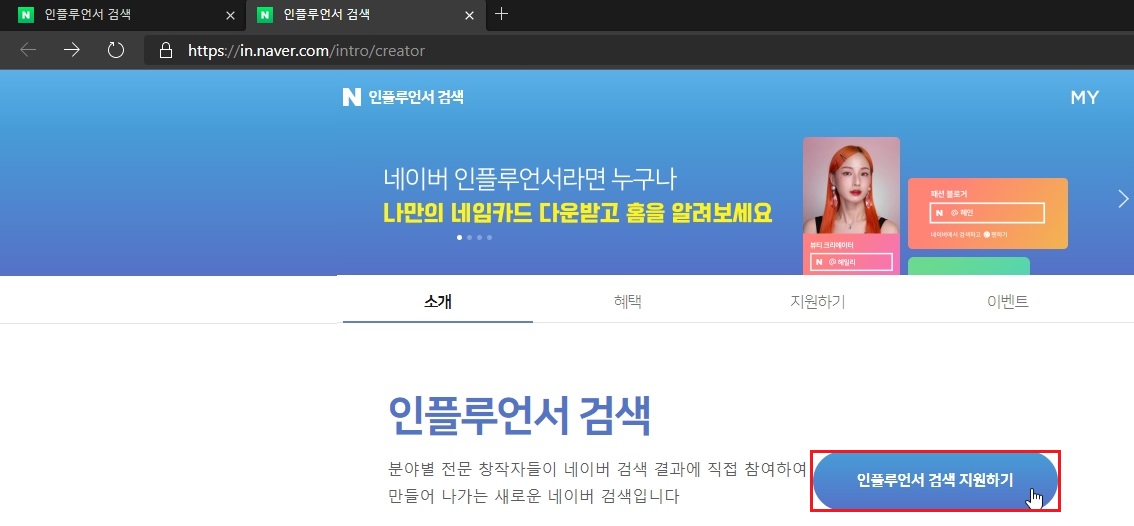Click the address bar URL
The width and height of the screenshot is (1134, 526).
[307, 51]
